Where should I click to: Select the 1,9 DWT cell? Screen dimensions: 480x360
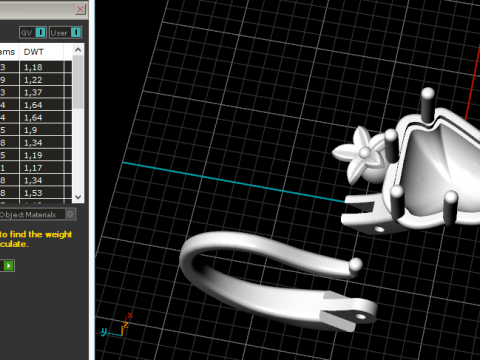[41, 130]
